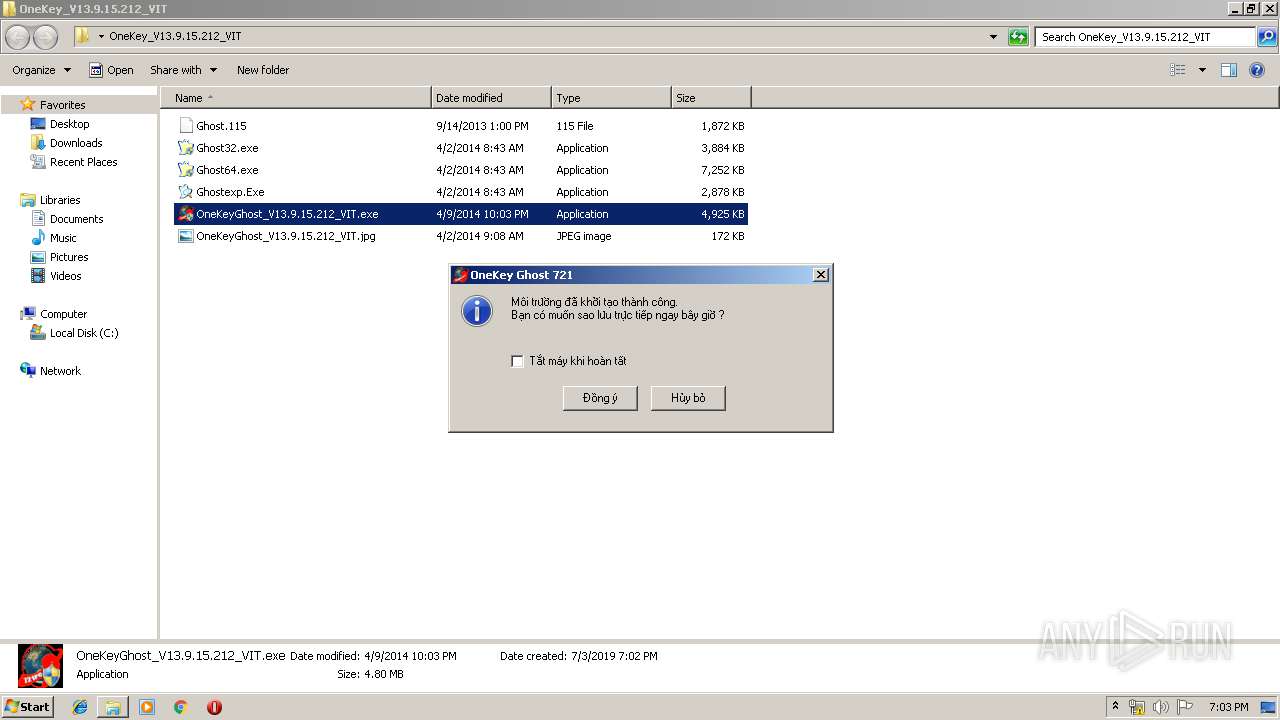This screenshot has width=1280, height=720.
Task: Open the Organize menu
Action: click(x=41, y=70)
